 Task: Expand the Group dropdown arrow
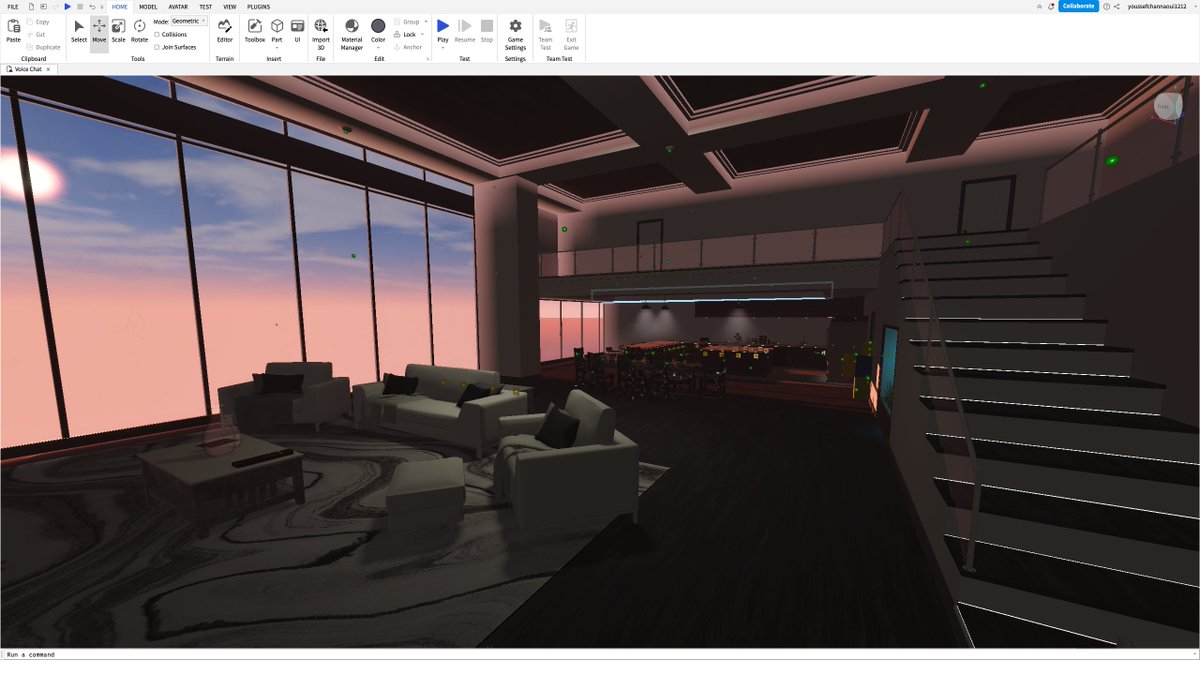[426, 22]
